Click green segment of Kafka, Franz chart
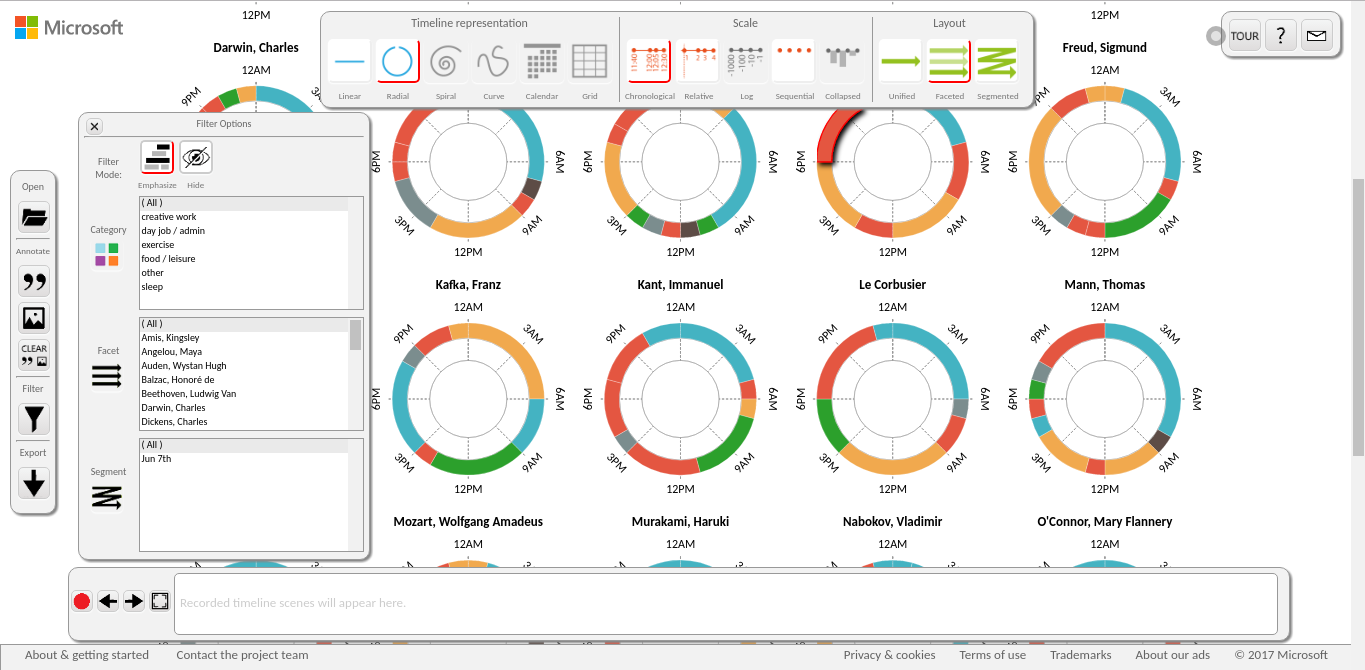The height and width of the screenshot is (670, 1365). 476,466
